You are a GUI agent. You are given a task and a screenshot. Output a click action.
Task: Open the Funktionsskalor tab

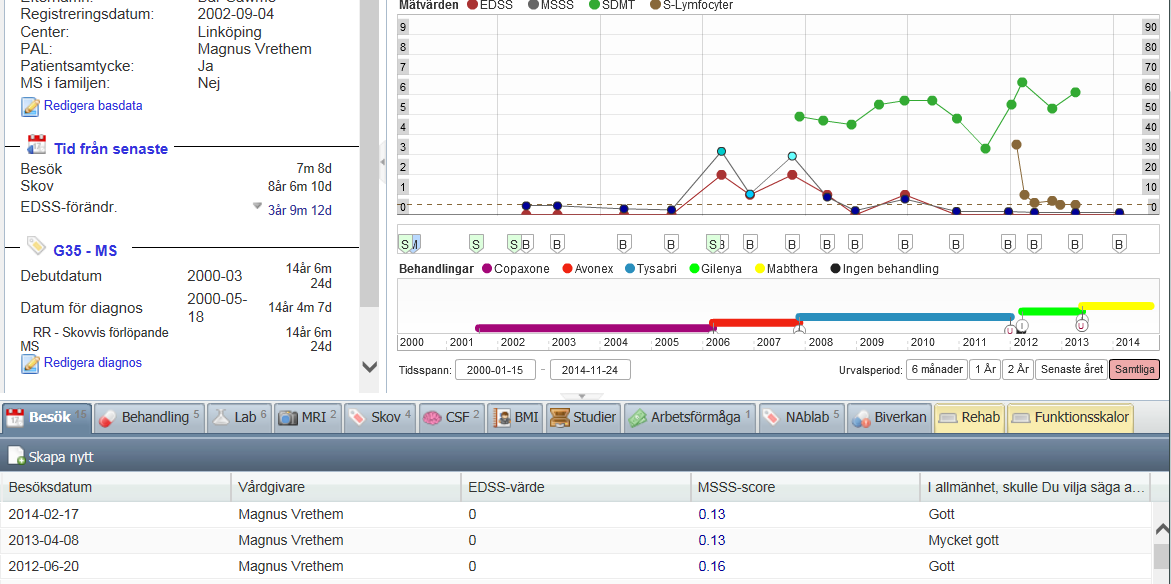[1070, 417]
